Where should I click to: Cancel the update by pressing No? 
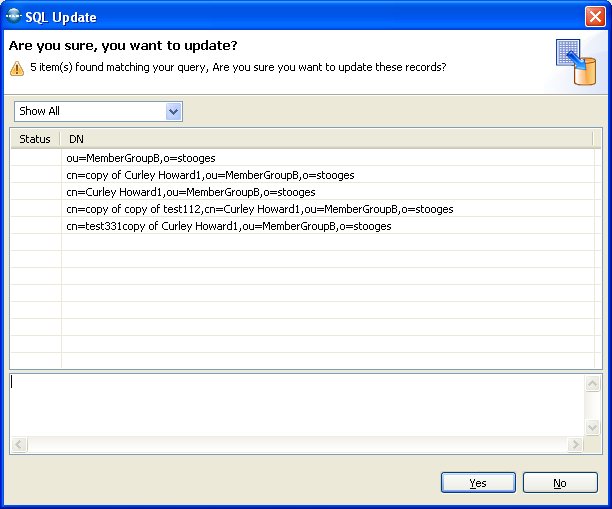(560, 483)
